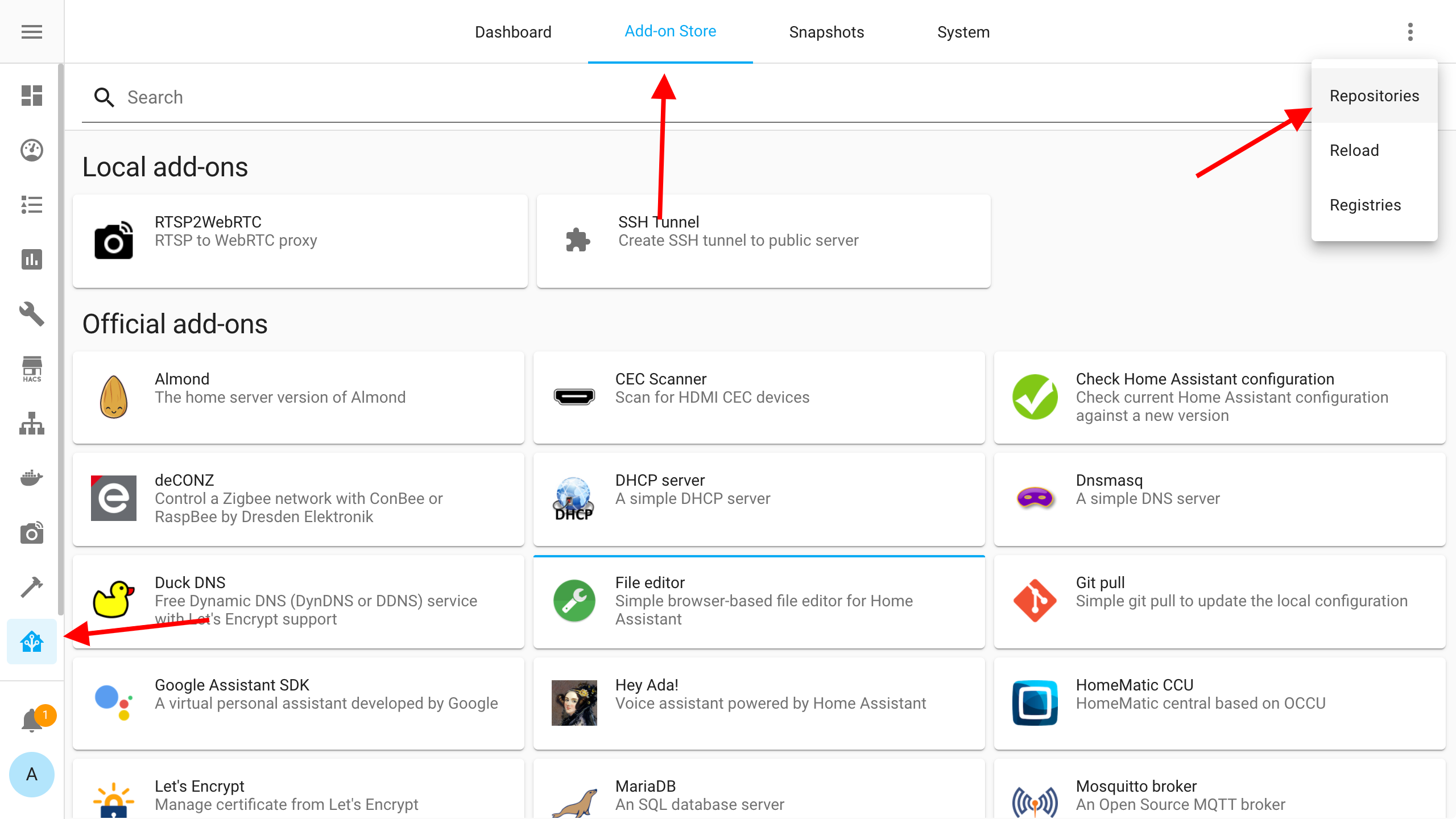Choose Reload in the overflow menu
Screen dimensions: 1456x819
1354,151
